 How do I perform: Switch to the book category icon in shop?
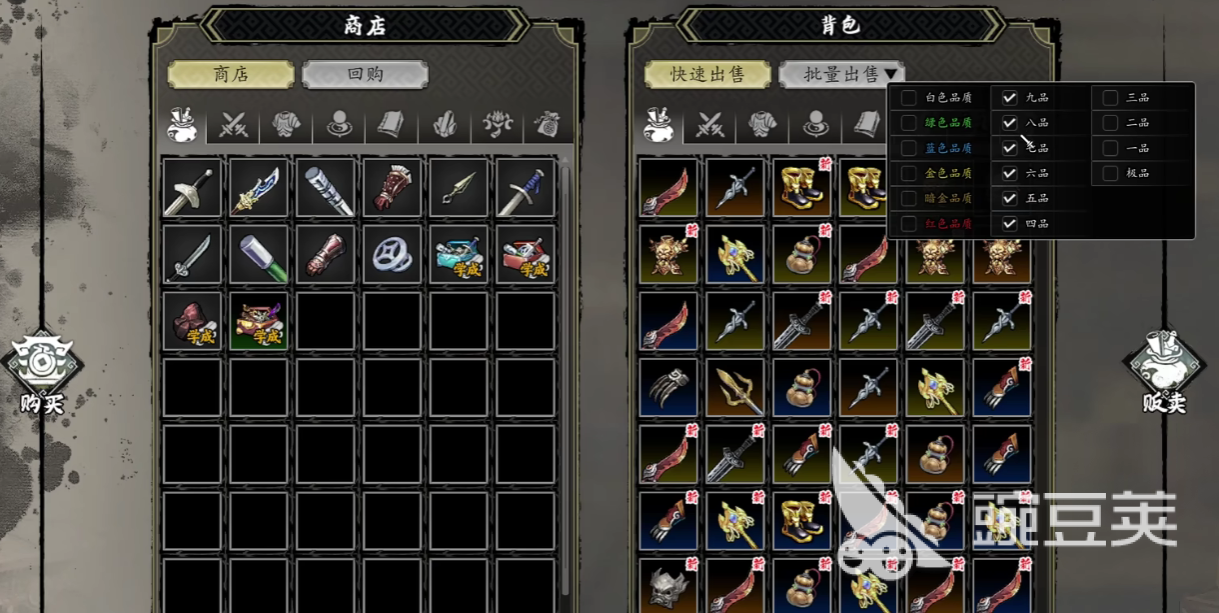click(390, 125)
